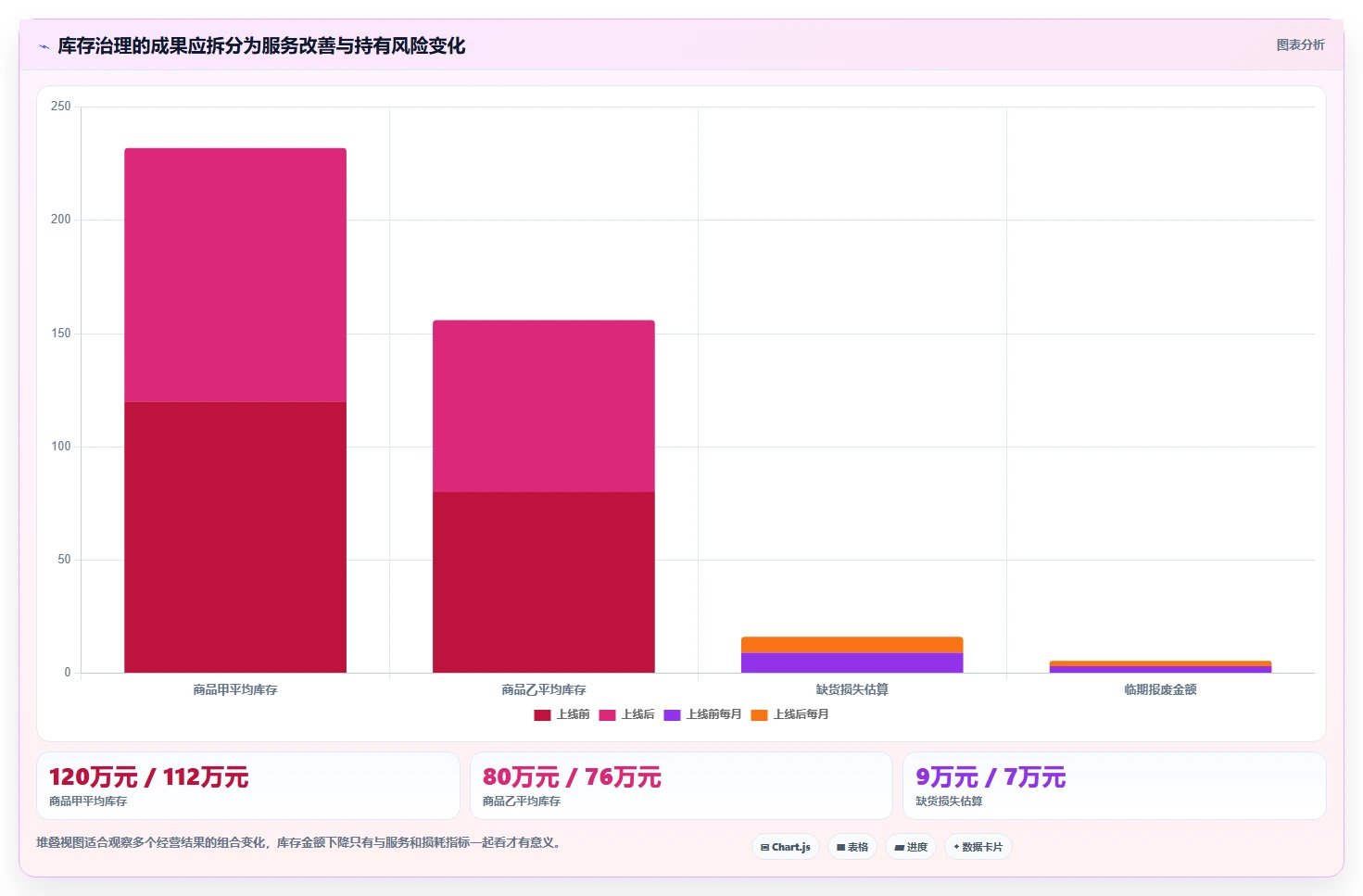Click the 80万元 / 76万元 value
1363x896 pixels.
click(572, 777)
